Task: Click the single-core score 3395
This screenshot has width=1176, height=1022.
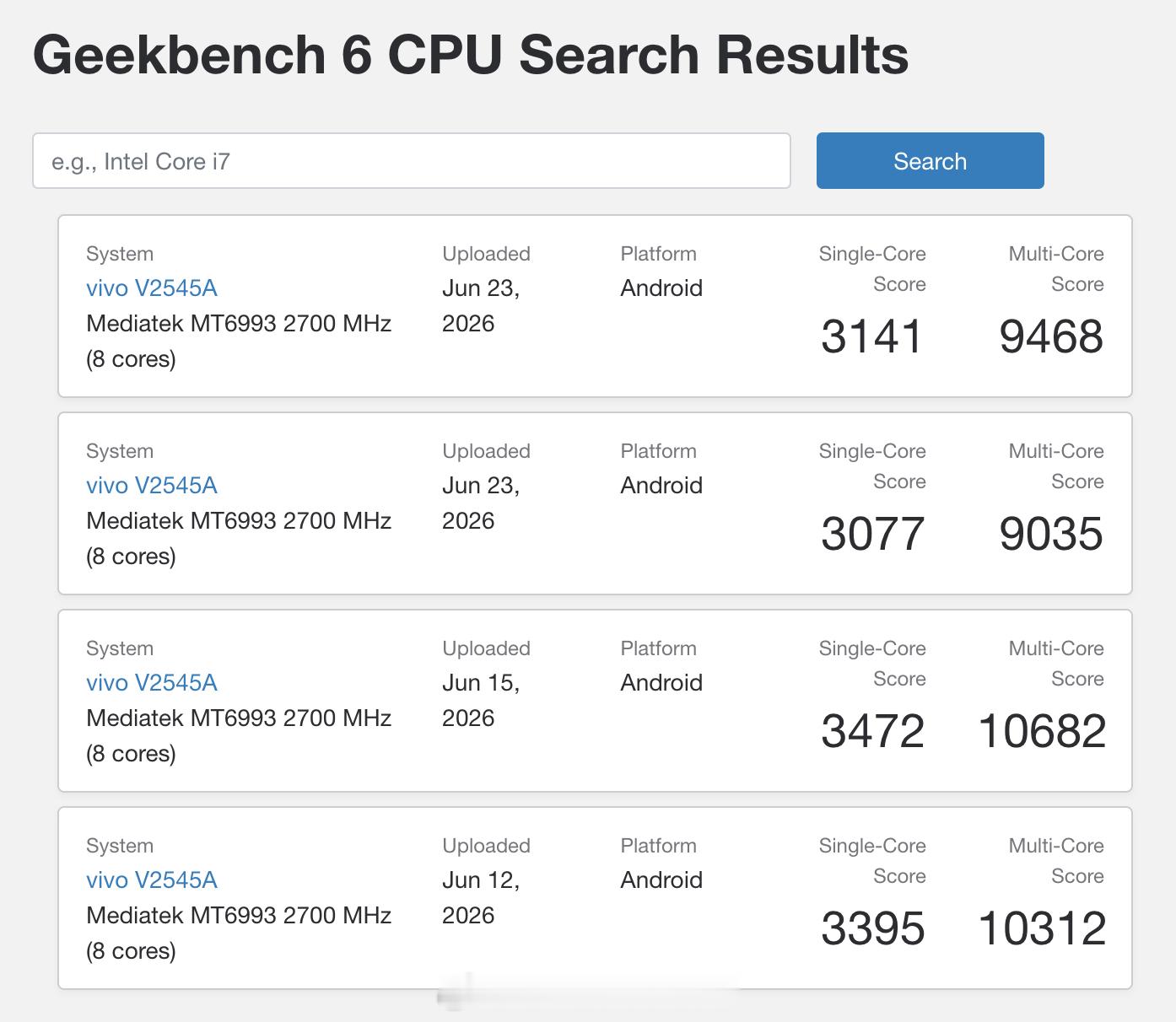Action: 872,928
